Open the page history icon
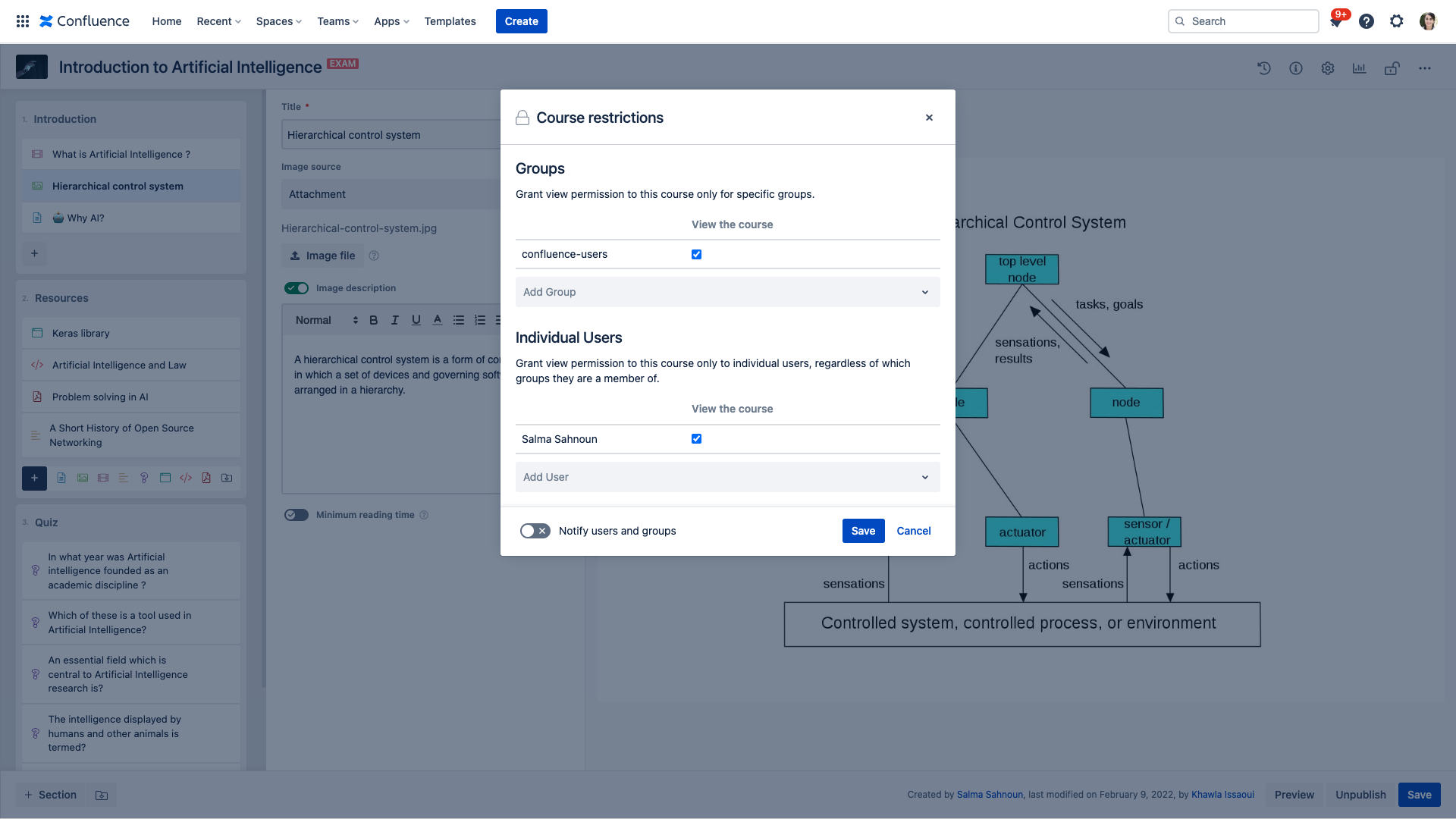This screenshot has height=819, width=1456. click(1263, 68)
